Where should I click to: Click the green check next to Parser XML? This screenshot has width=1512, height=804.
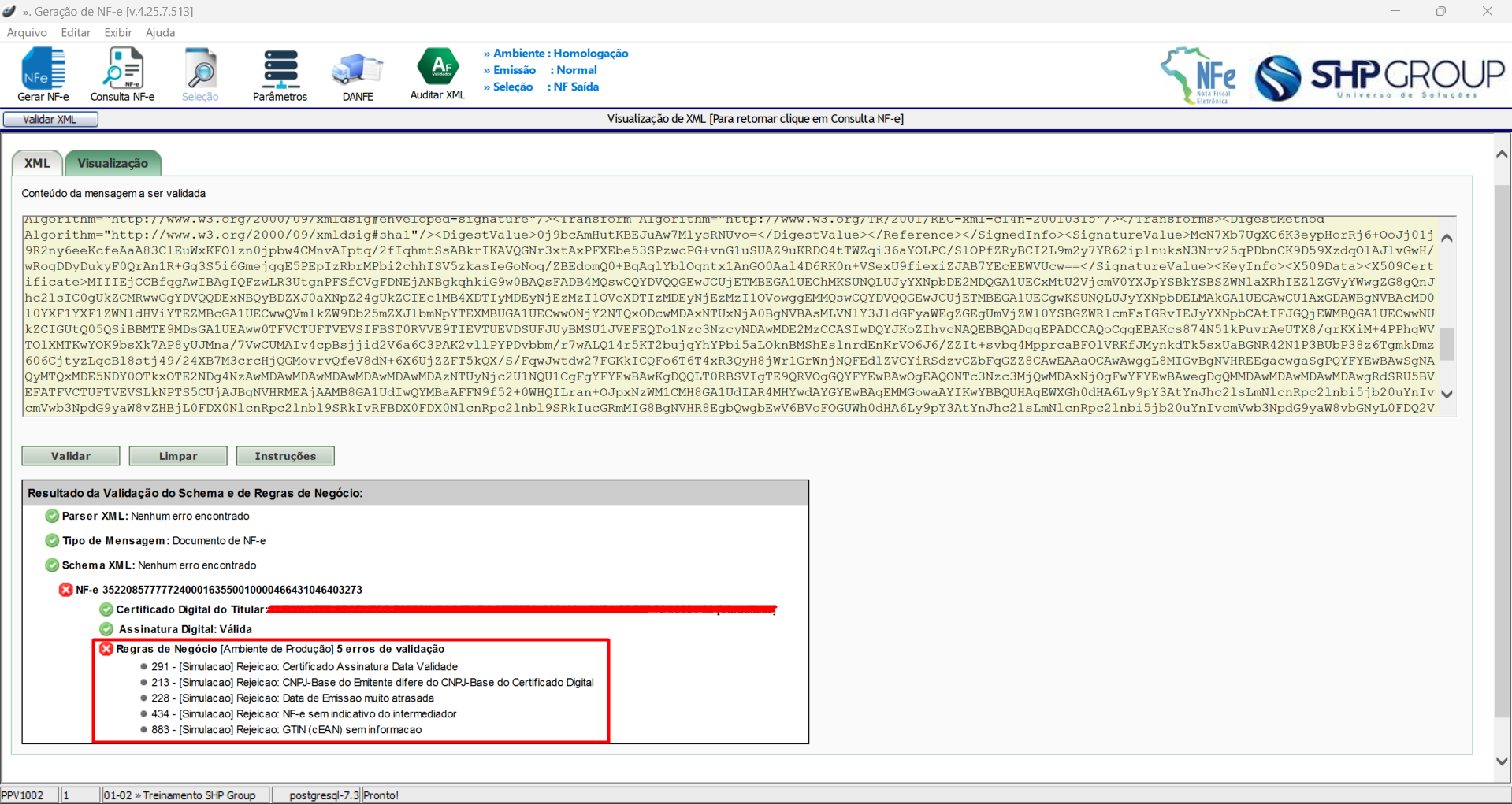pyautogui.click(x=52, y=517)
